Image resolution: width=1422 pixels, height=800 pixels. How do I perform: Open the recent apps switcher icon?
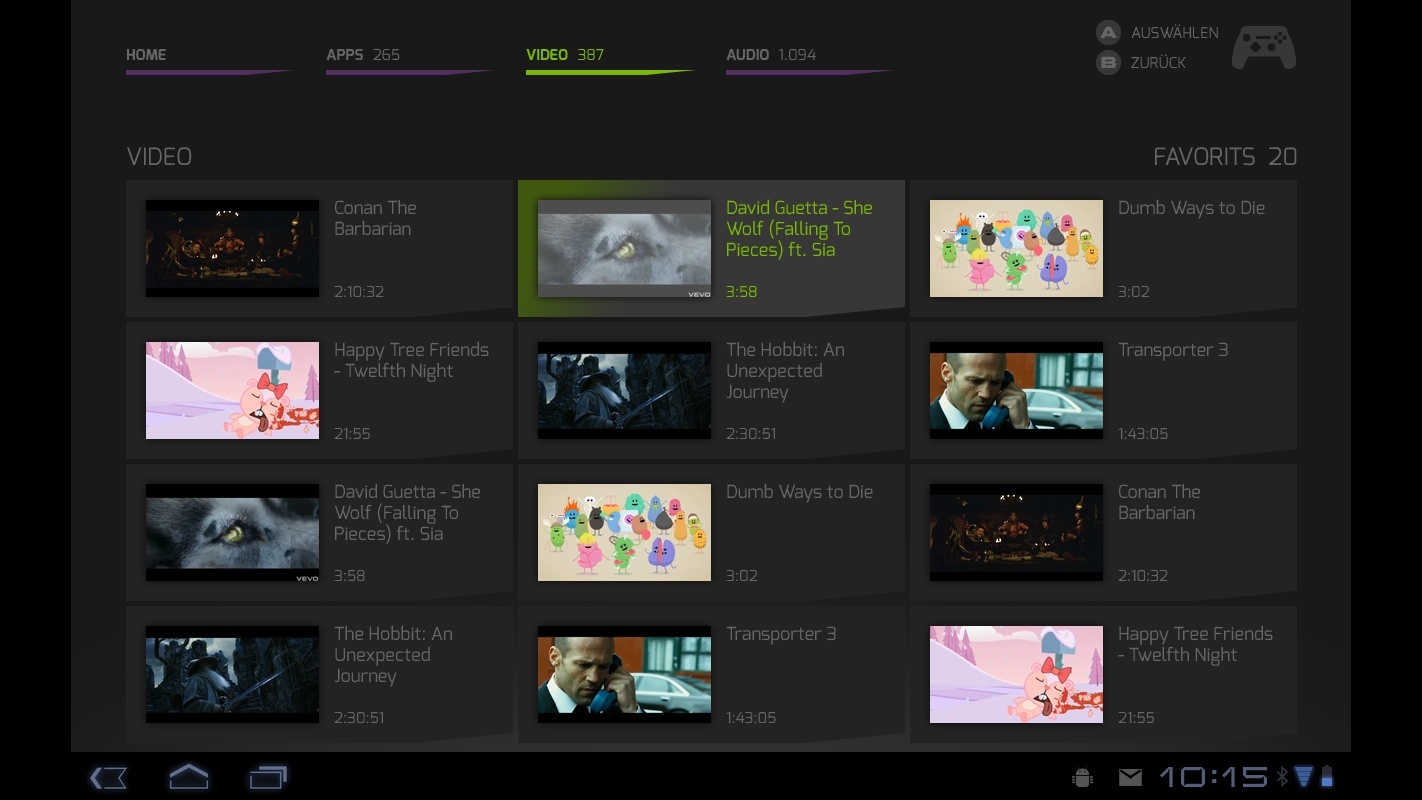268,777
